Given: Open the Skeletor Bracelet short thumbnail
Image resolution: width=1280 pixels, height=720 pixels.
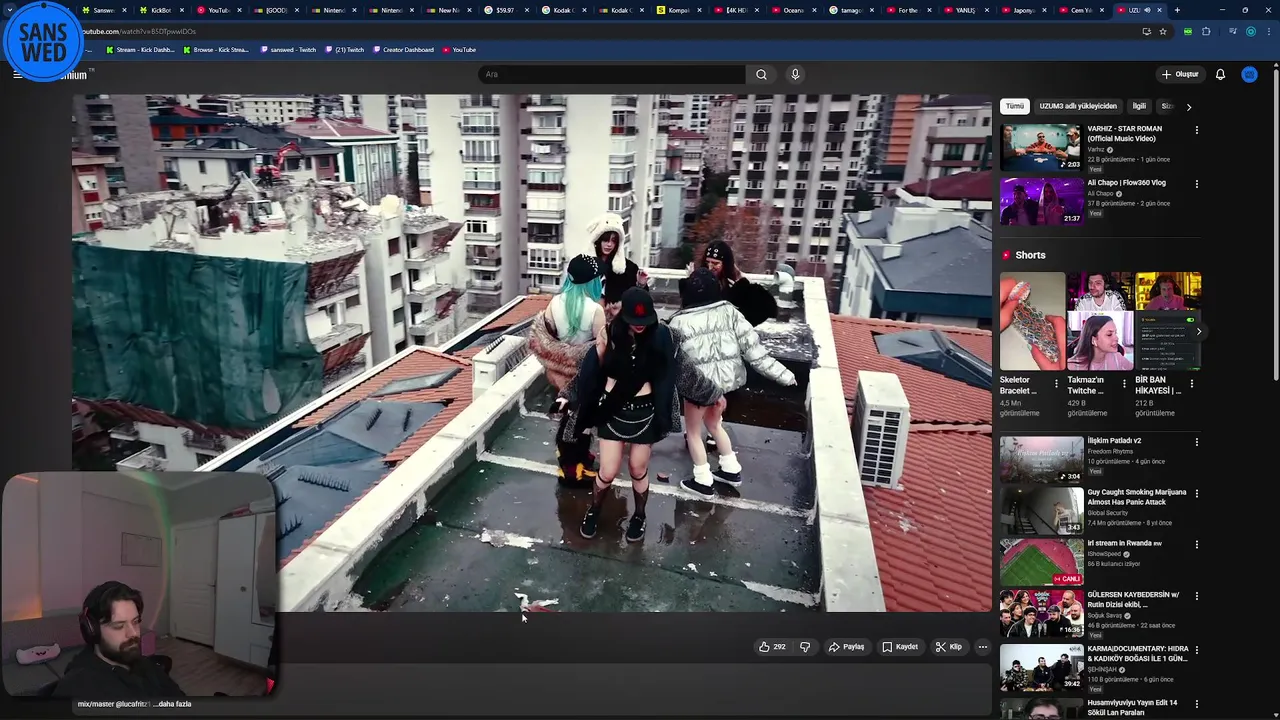Looking at the screenshot, I should pyautogui.click(x=1032, y=321).
